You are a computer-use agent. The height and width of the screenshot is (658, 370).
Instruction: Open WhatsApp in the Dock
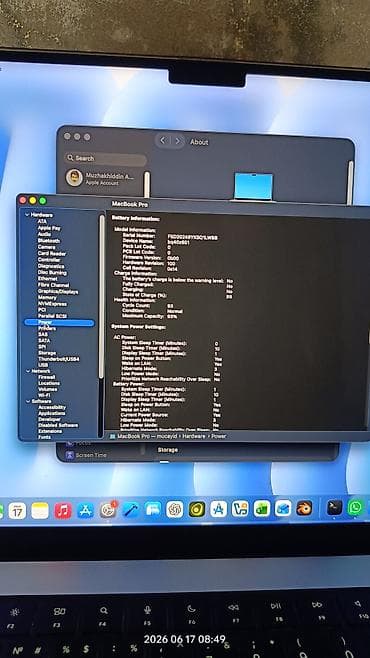(356, 507)
